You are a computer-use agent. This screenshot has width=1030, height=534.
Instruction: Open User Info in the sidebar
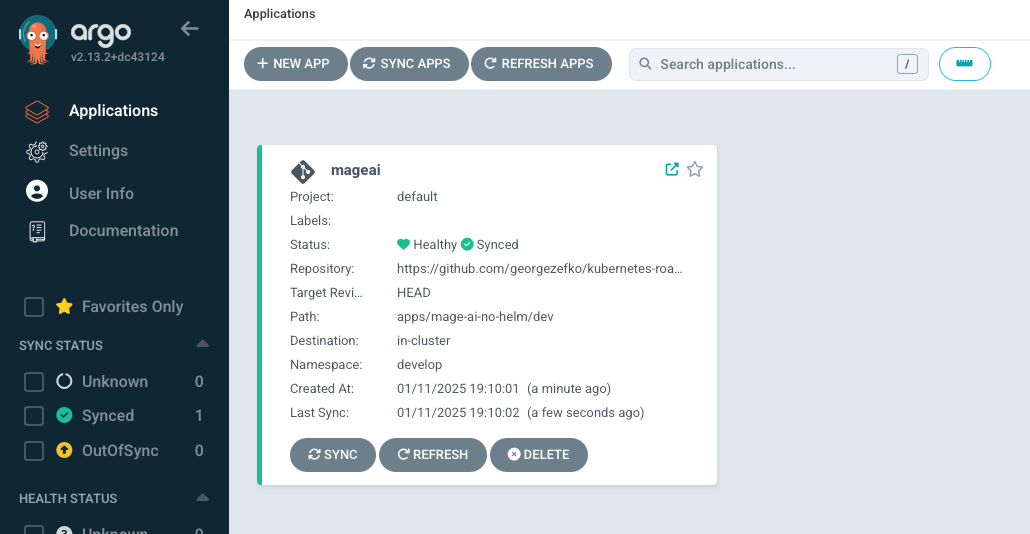pyautogui.click(x=101, y=193)
